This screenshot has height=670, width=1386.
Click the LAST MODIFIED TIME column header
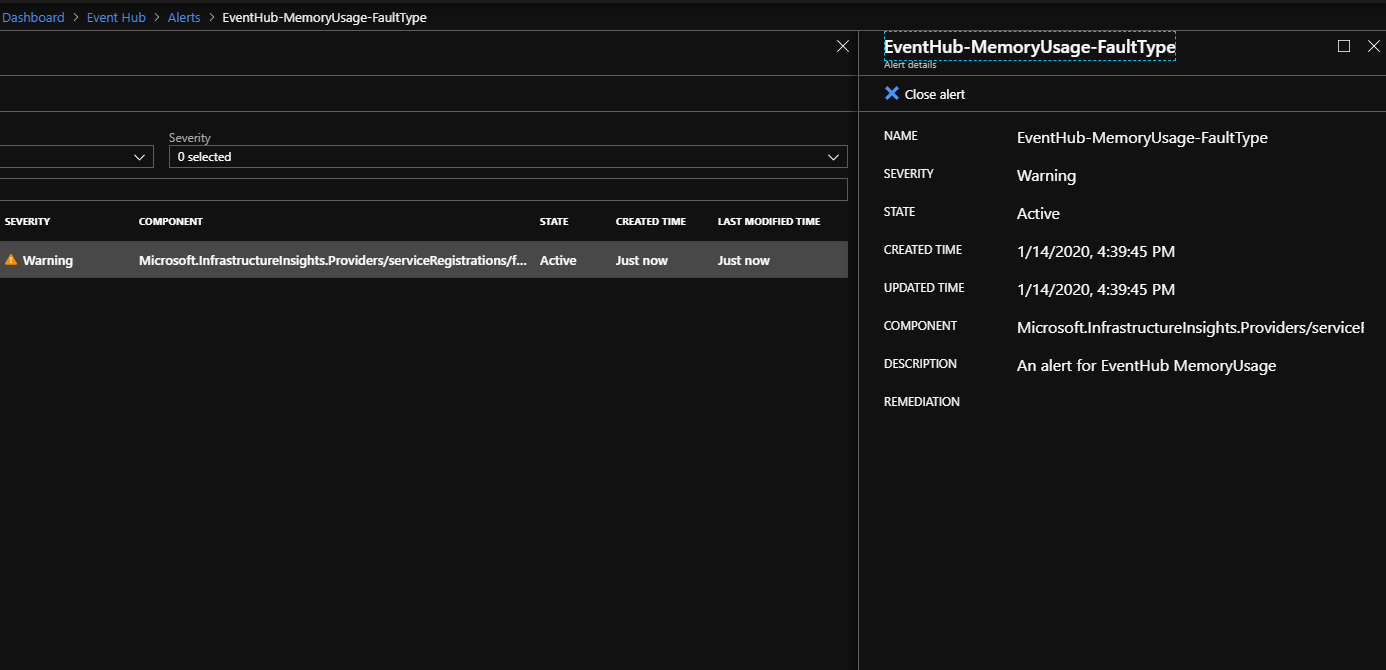coord(768,222)
